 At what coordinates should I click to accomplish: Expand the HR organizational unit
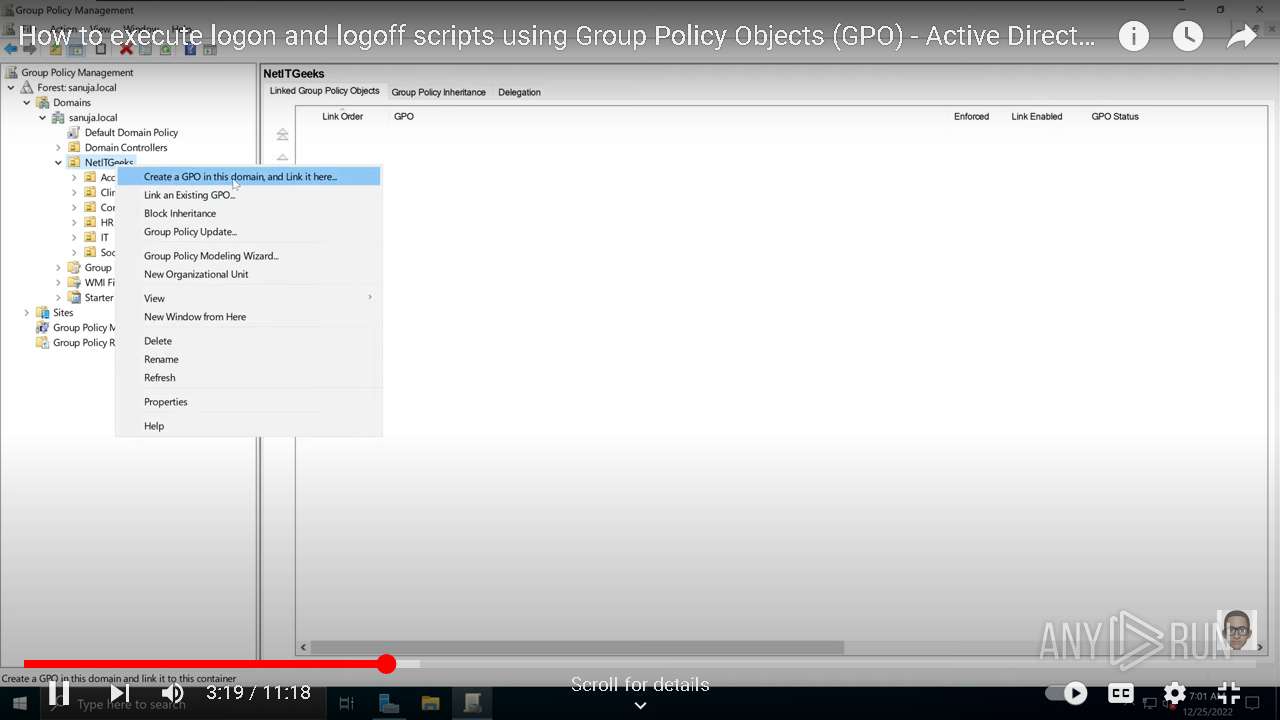[x=75, y=223]
